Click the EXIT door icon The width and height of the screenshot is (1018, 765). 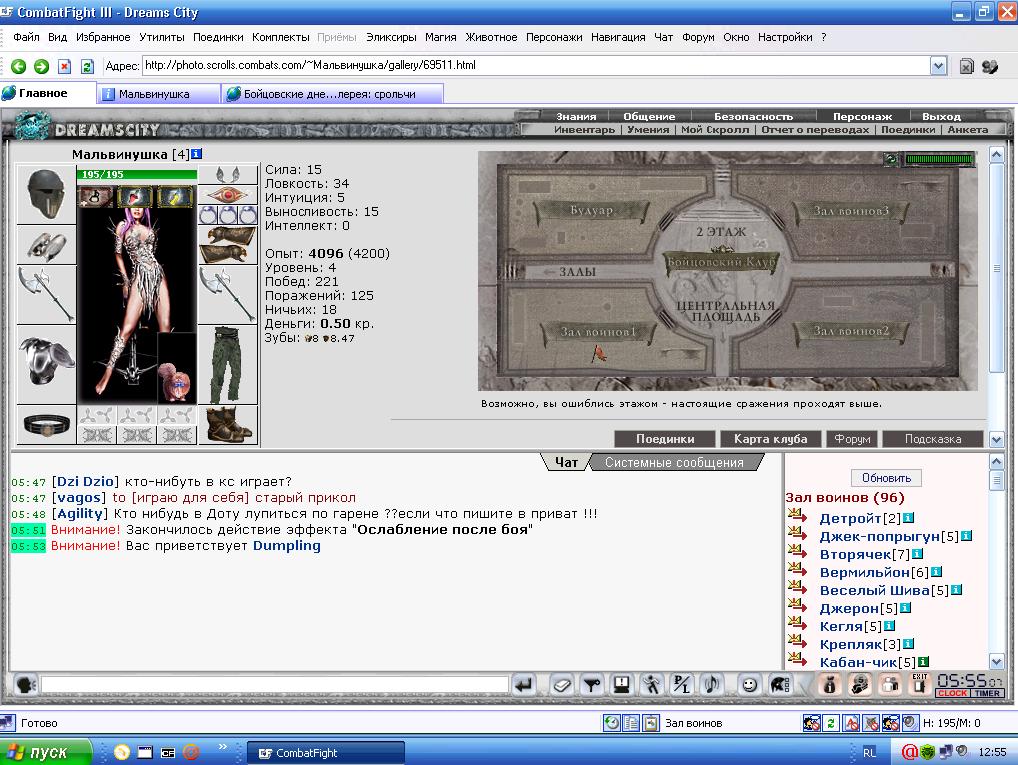(x=919, y=684)
